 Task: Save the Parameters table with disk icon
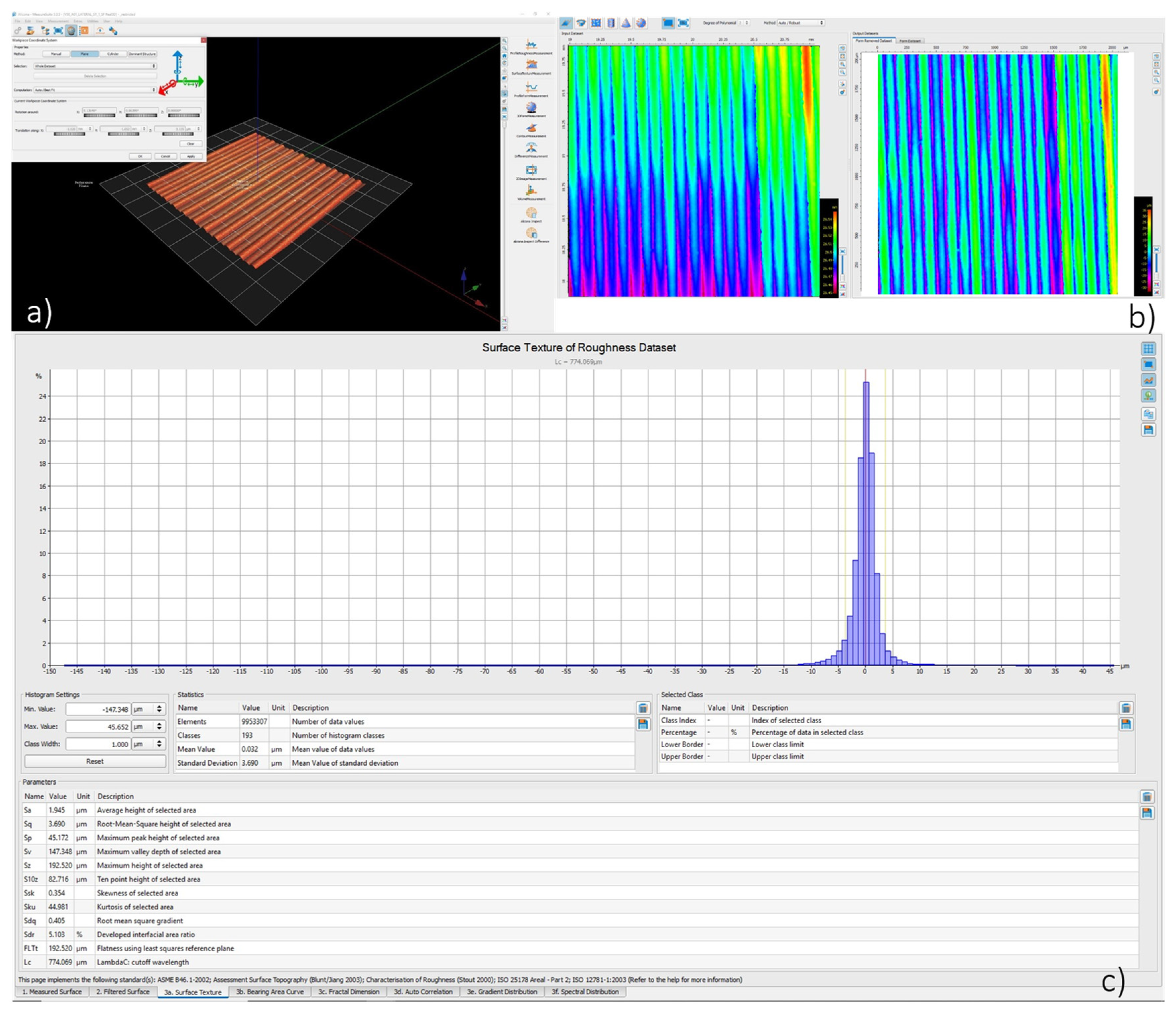pyautogui.click(x=1147, y=813)
